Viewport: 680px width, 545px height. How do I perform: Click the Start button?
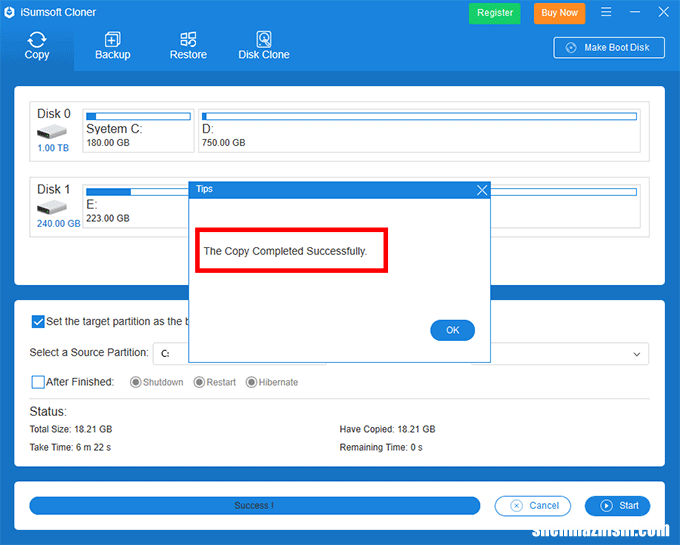pos(617,506)
